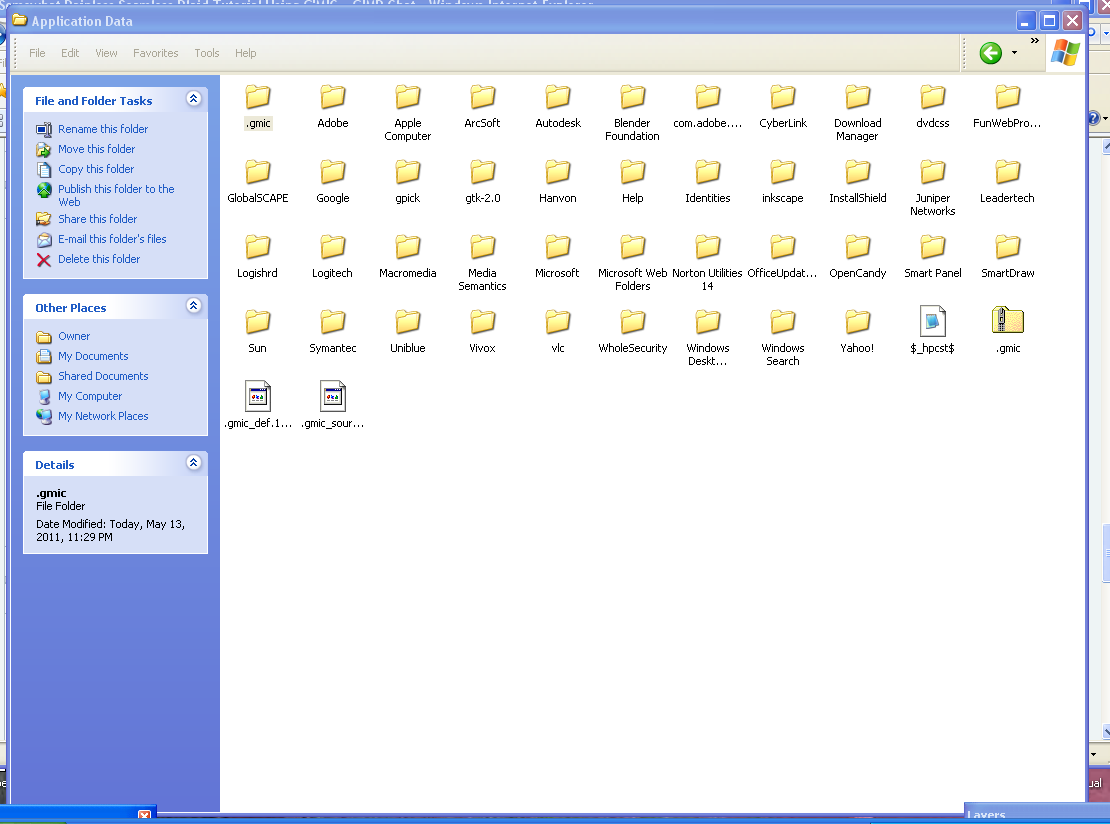Open the Edit menu
The height and width of the screenshot is (824, 1110).
click(x=70, y=53)
